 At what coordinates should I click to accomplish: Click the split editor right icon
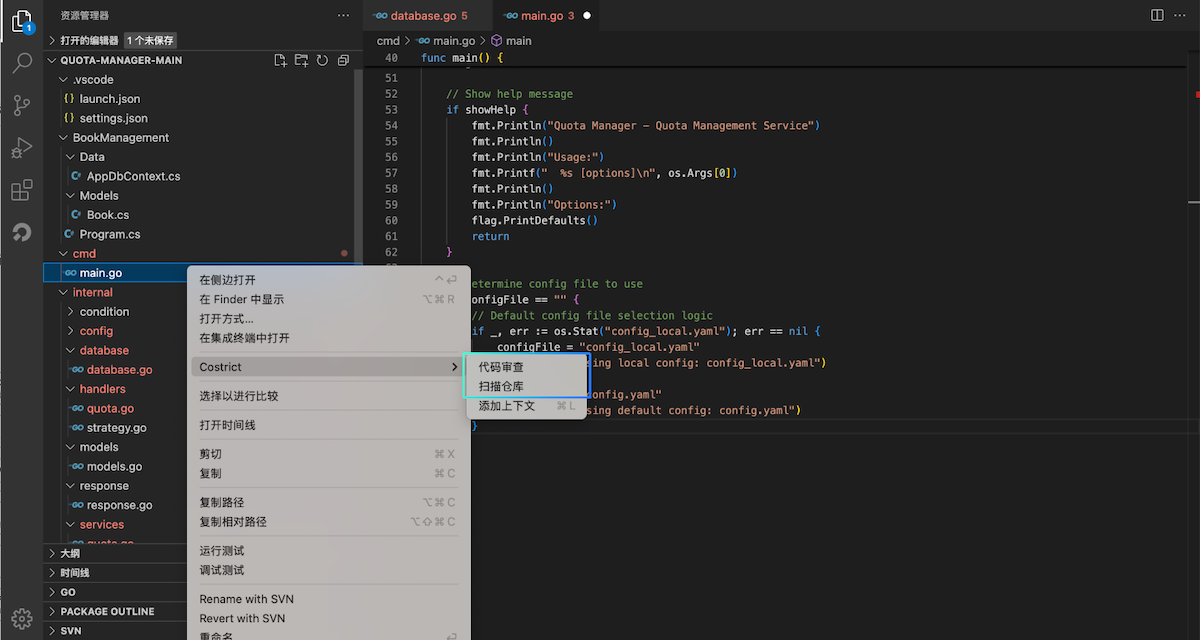point(1157,15)
